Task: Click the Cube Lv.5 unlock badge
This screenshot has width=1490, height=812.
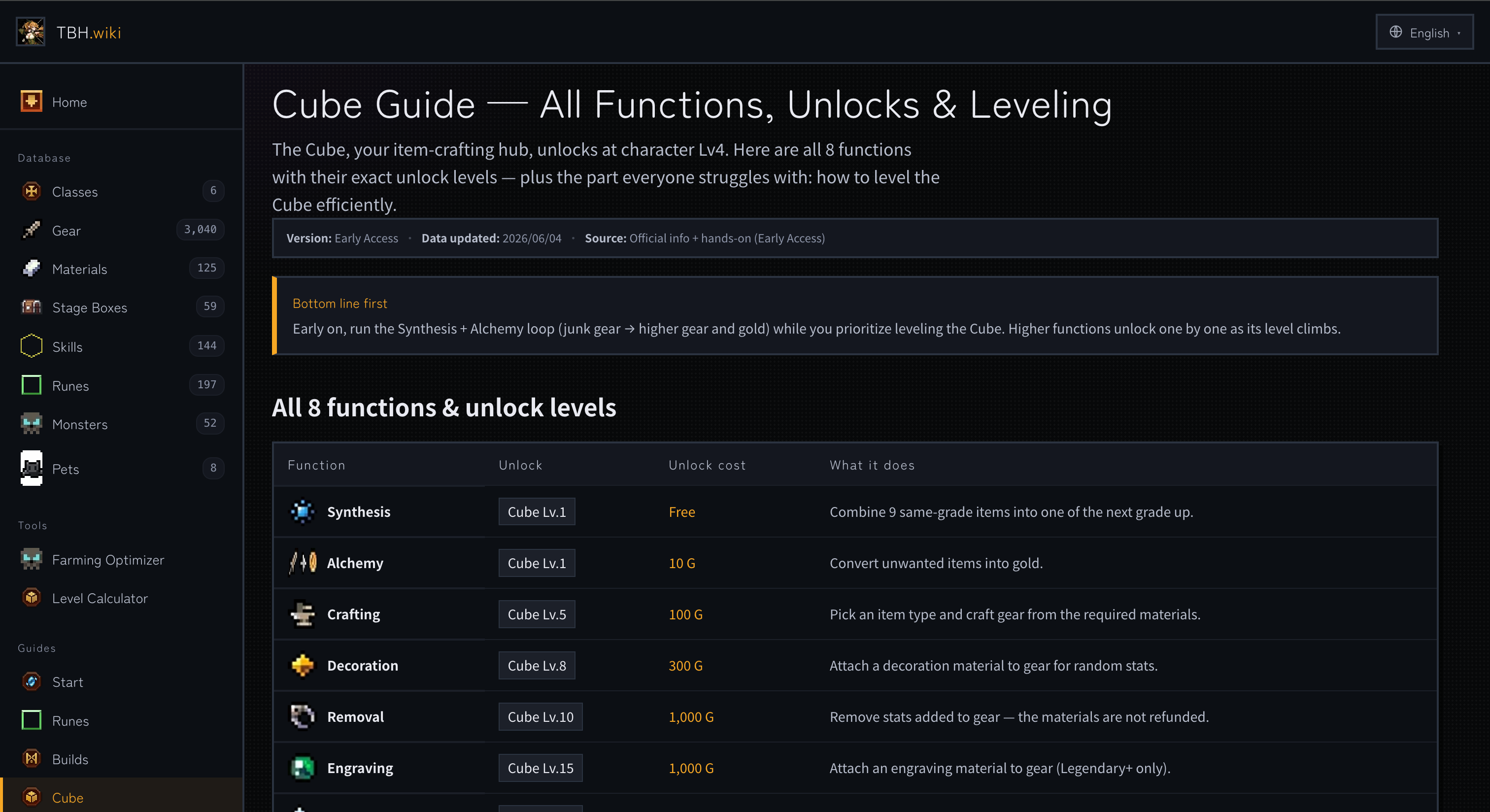Action: point(537,614)
